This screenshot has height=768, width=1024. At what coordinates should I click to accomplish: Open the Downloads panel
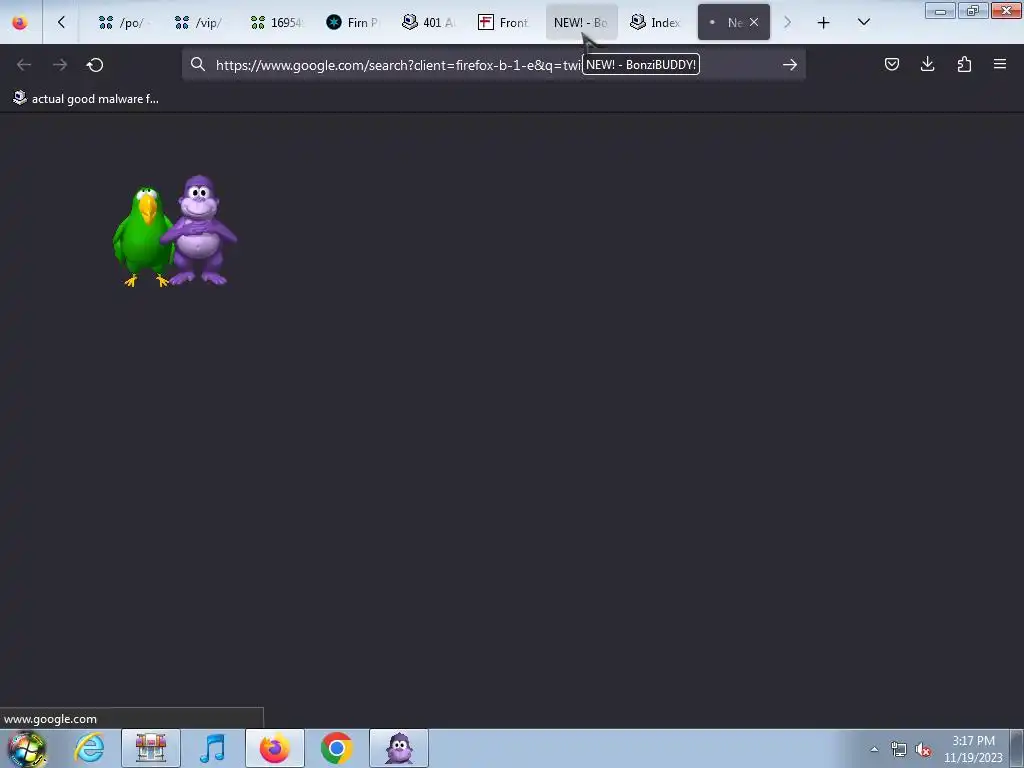pos(927,64)
